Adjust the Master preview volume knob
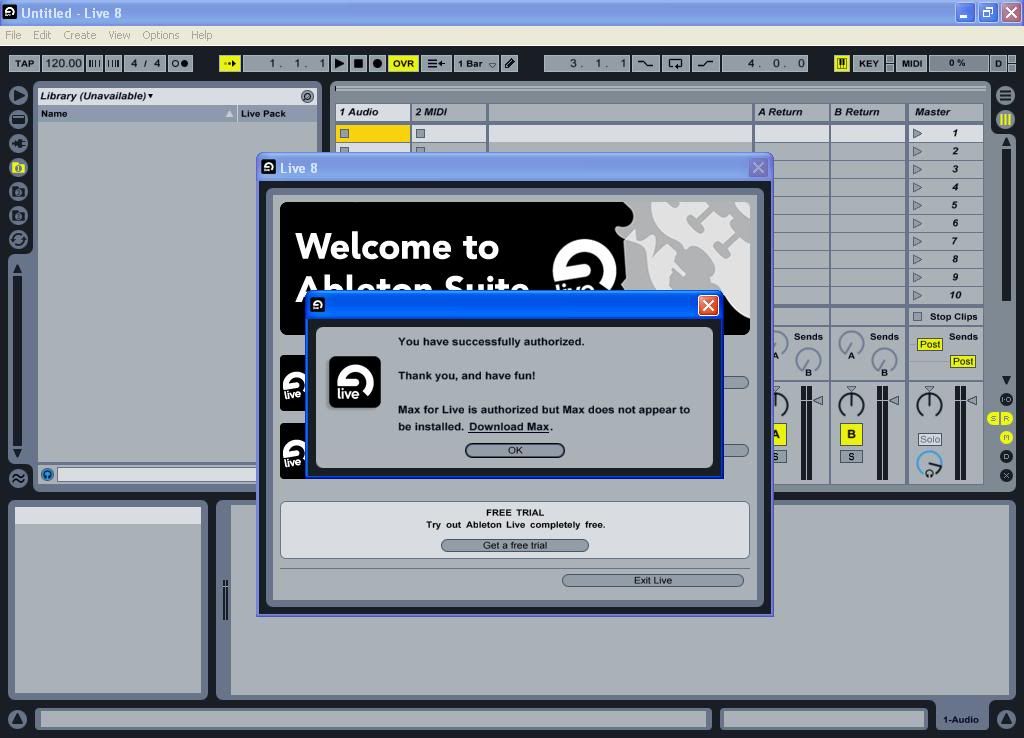 tap(929, 463)
